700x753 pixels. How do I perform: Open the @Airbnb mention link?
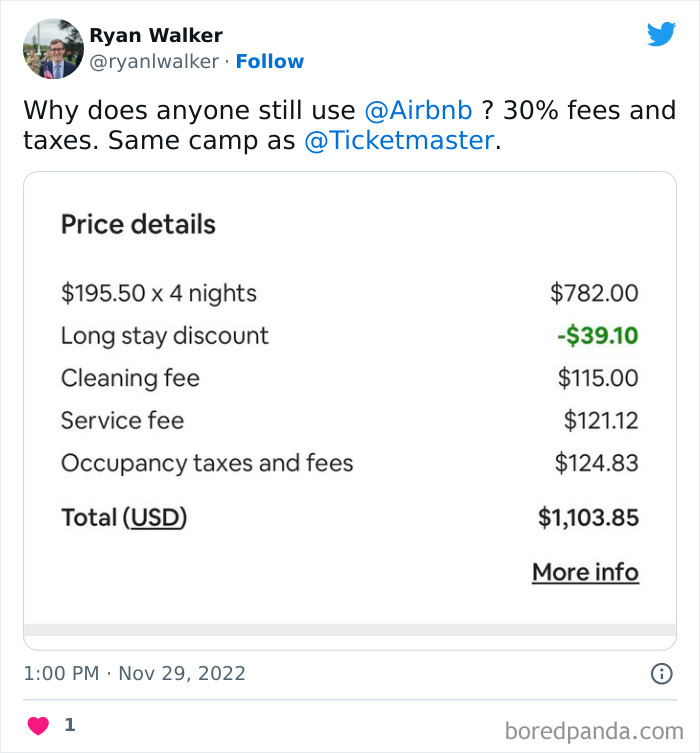coord(418,110)
